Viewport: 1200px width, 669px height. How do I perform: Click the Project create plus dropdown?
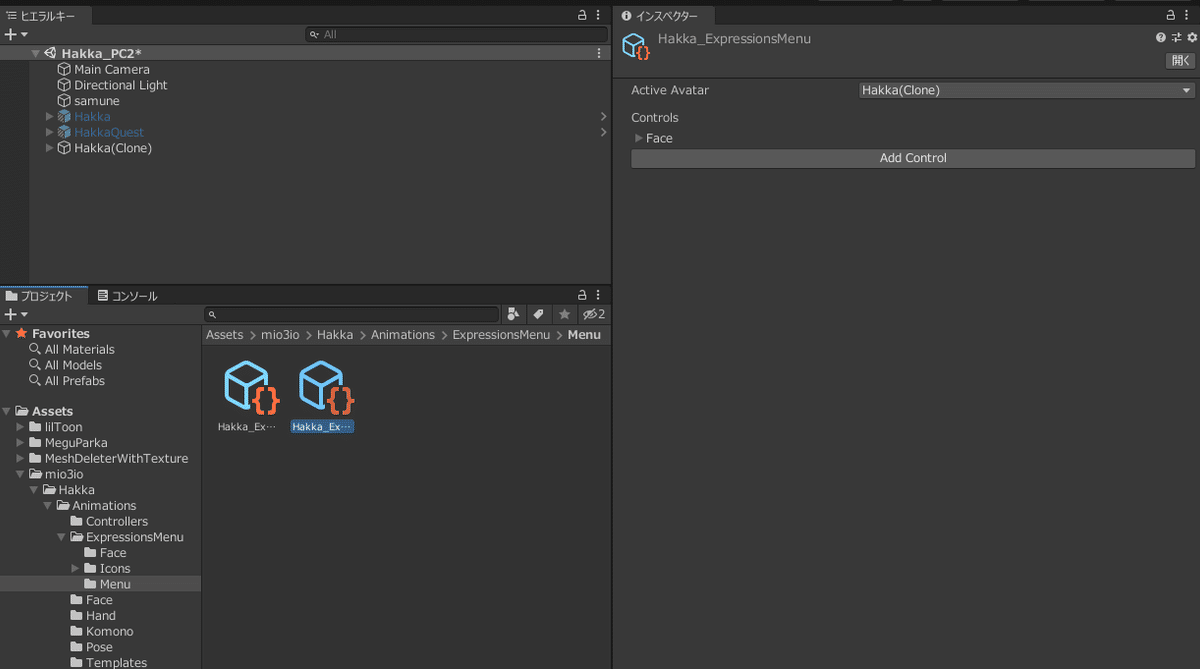pos(16,314)
